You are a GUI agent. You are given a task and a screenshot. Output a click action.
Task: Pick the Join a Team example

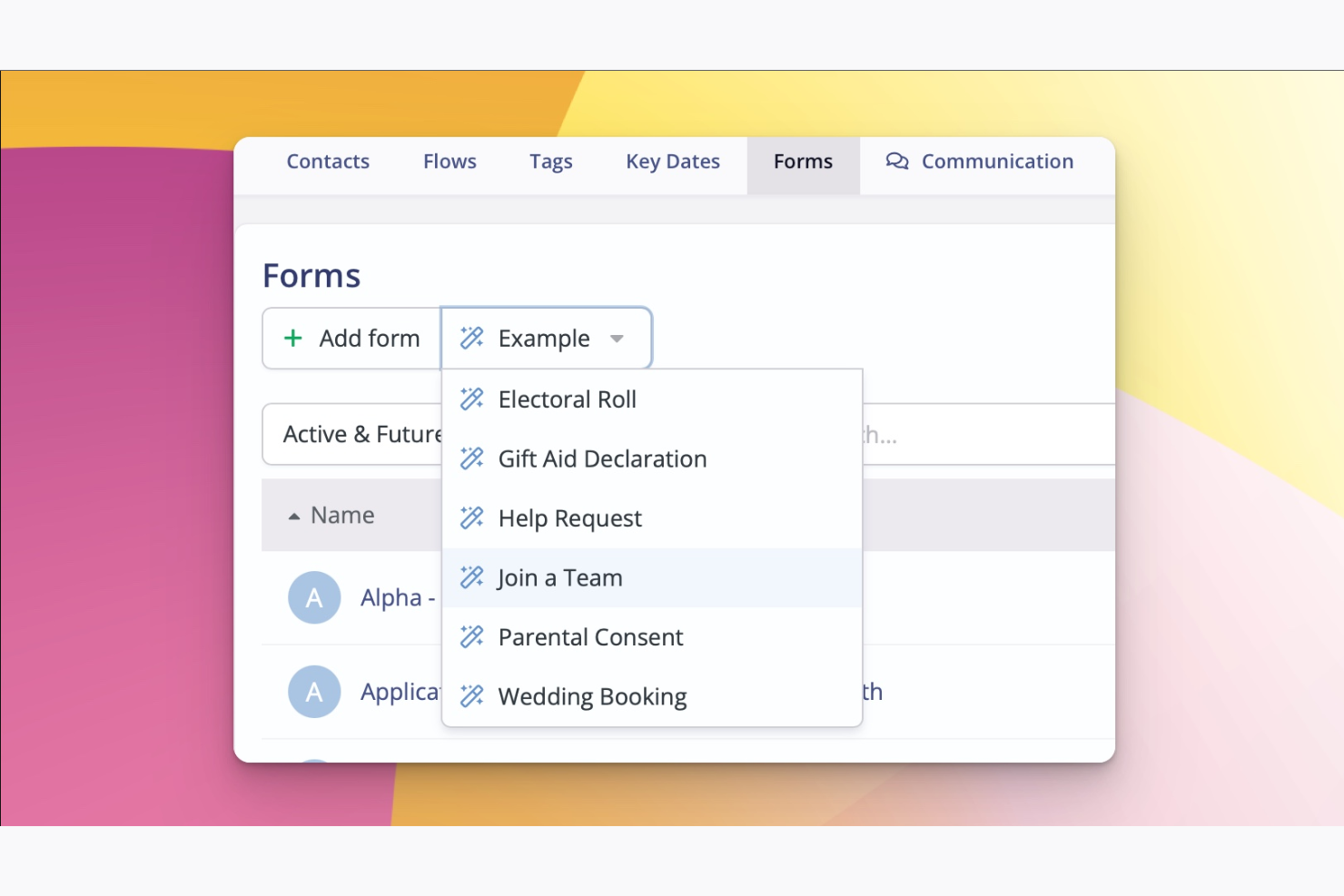[x=652, y=577]
